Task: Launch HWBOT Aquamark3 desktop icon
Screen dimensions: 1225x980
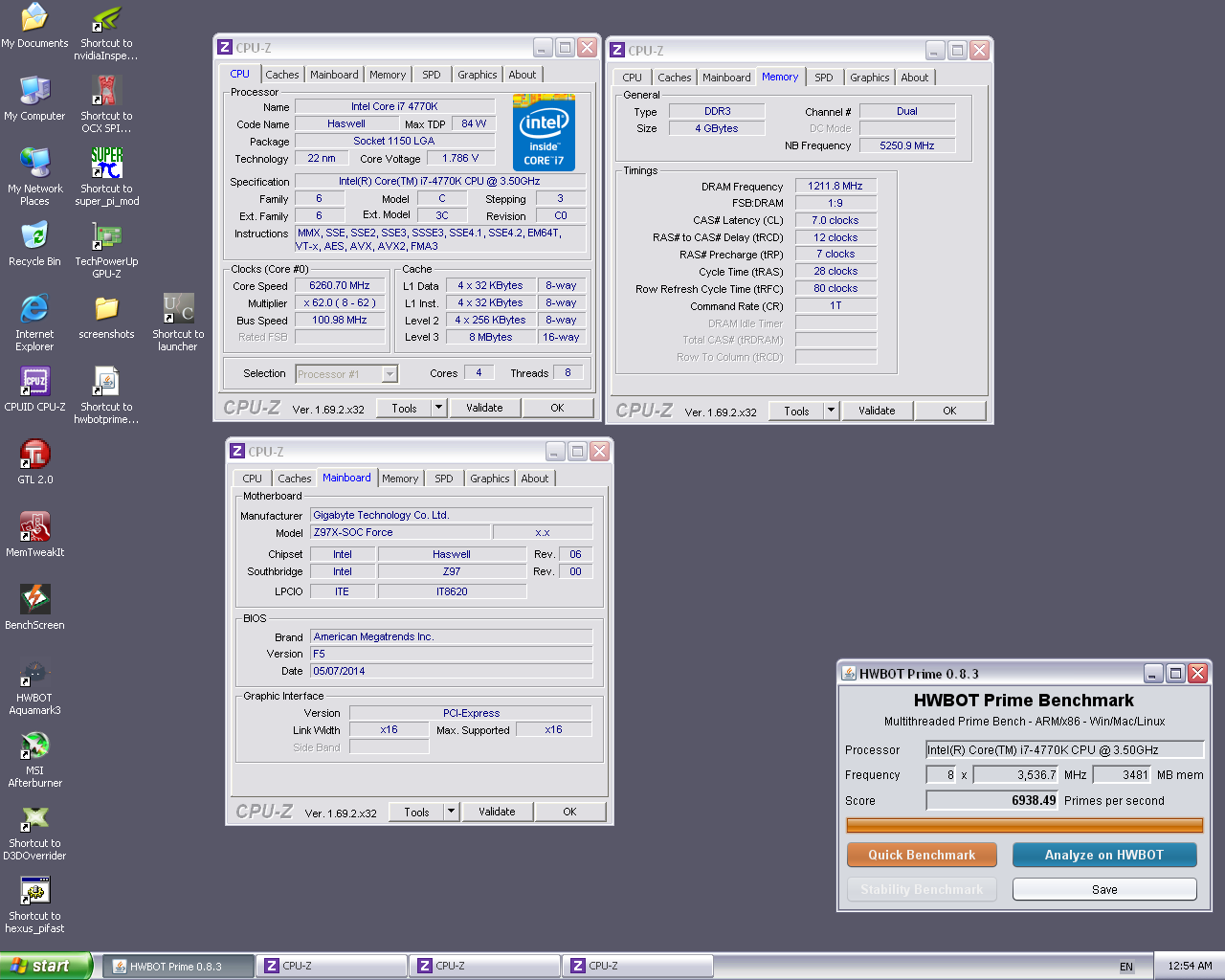Action: (x=34, y=686)
